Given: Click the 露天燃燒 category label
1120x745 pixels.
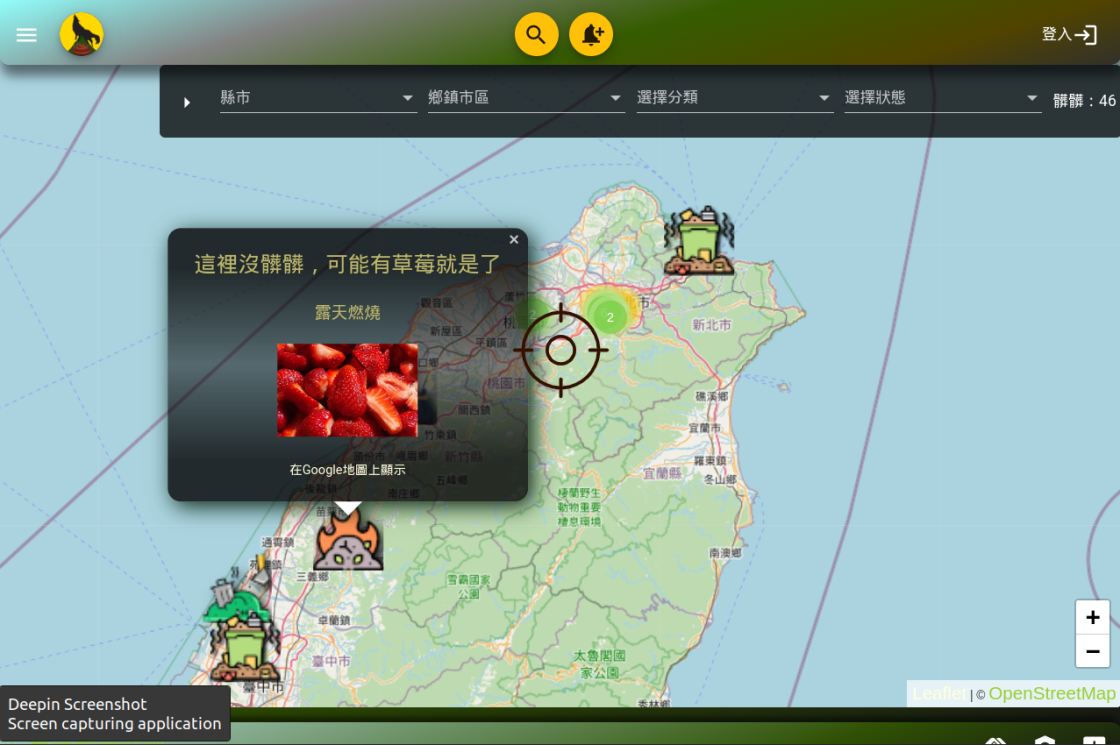Looking at the screenshot, I should (x=347, y=312).
